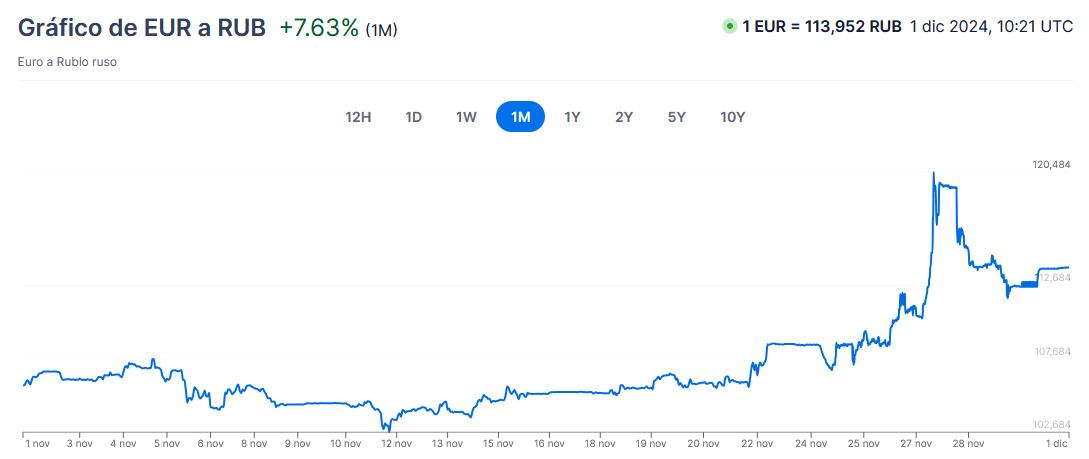Click the green live rate indicator dot

coord(729,27)
